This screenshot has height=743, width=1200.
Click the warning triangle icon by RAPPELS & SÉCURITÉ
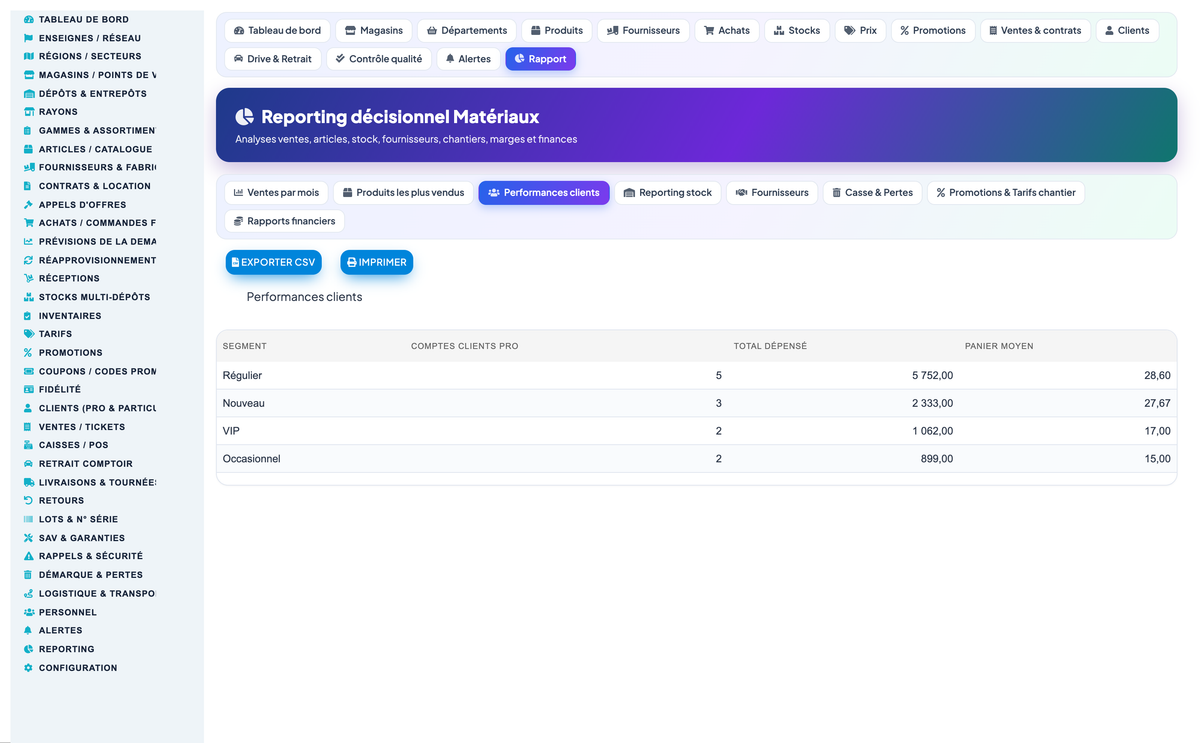[29, 556]
